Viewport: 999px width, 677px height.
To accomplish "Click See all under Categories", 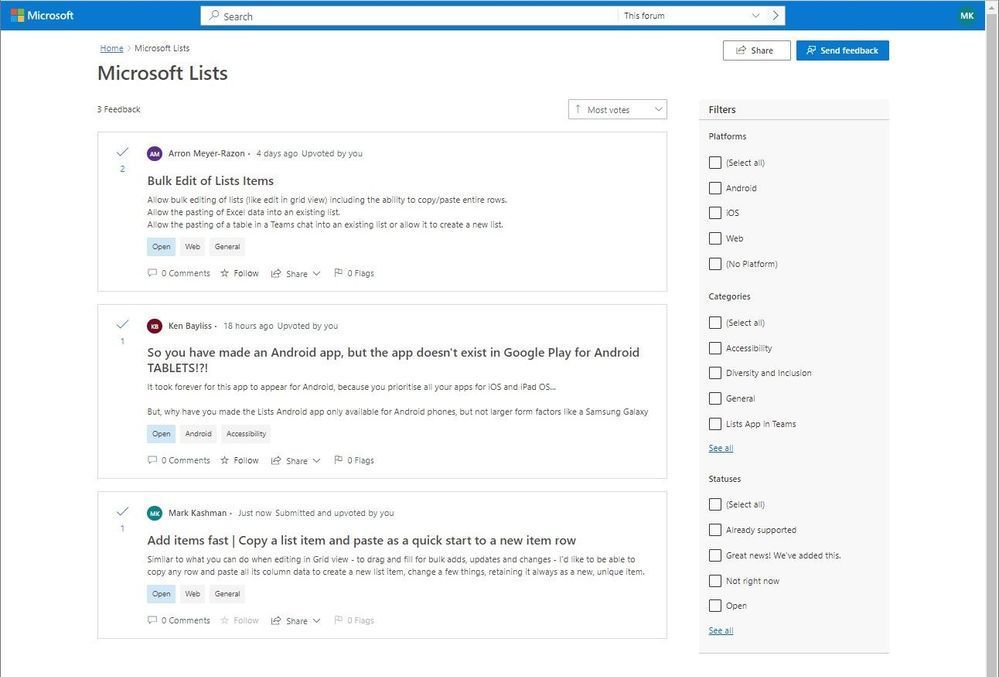I will pyautogui.click(x=721, y=448).
